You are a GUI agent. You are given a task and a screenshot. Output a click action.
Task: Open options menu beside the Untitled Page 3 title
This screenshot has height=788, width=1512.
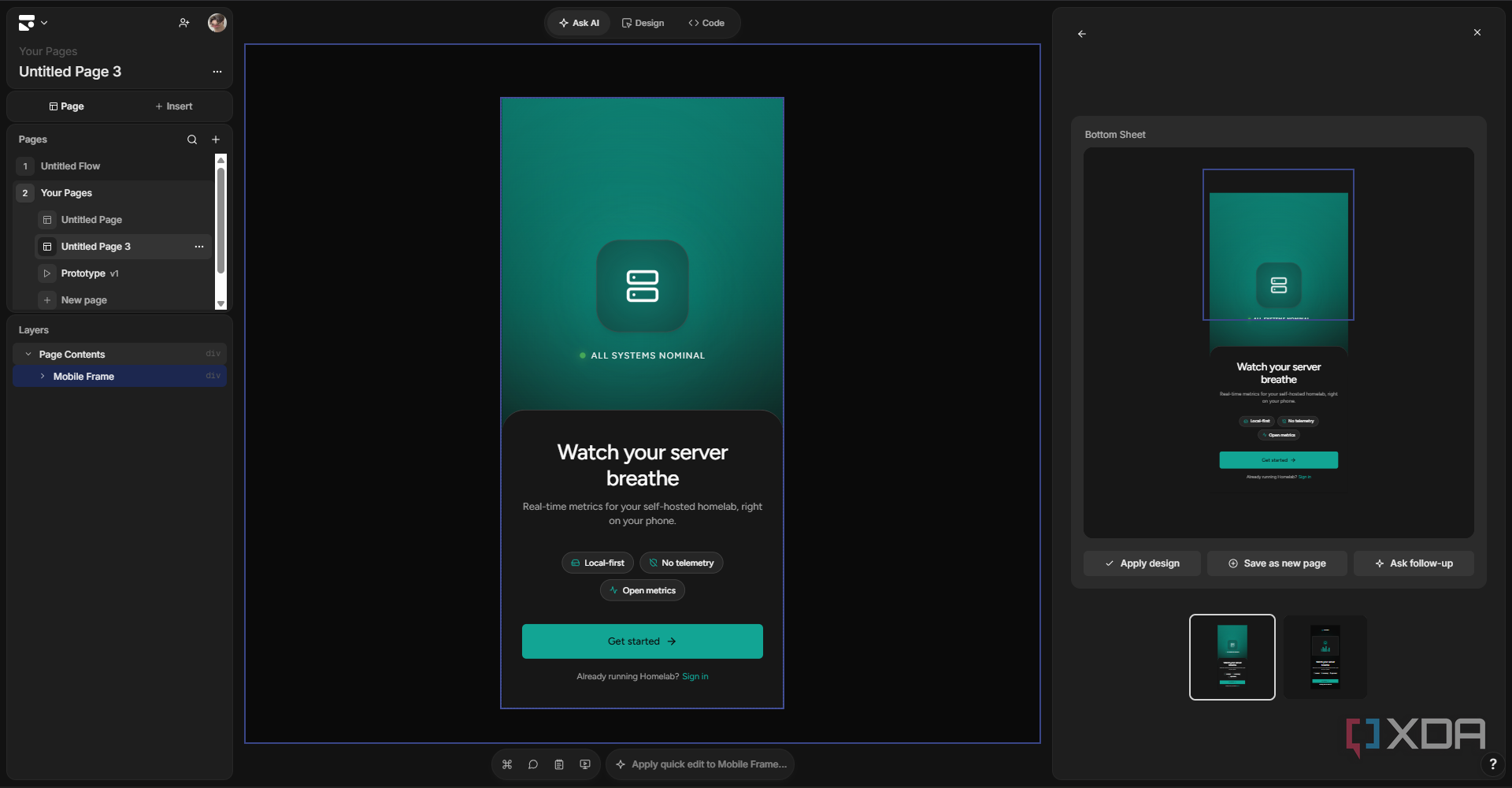pos(217,72)
